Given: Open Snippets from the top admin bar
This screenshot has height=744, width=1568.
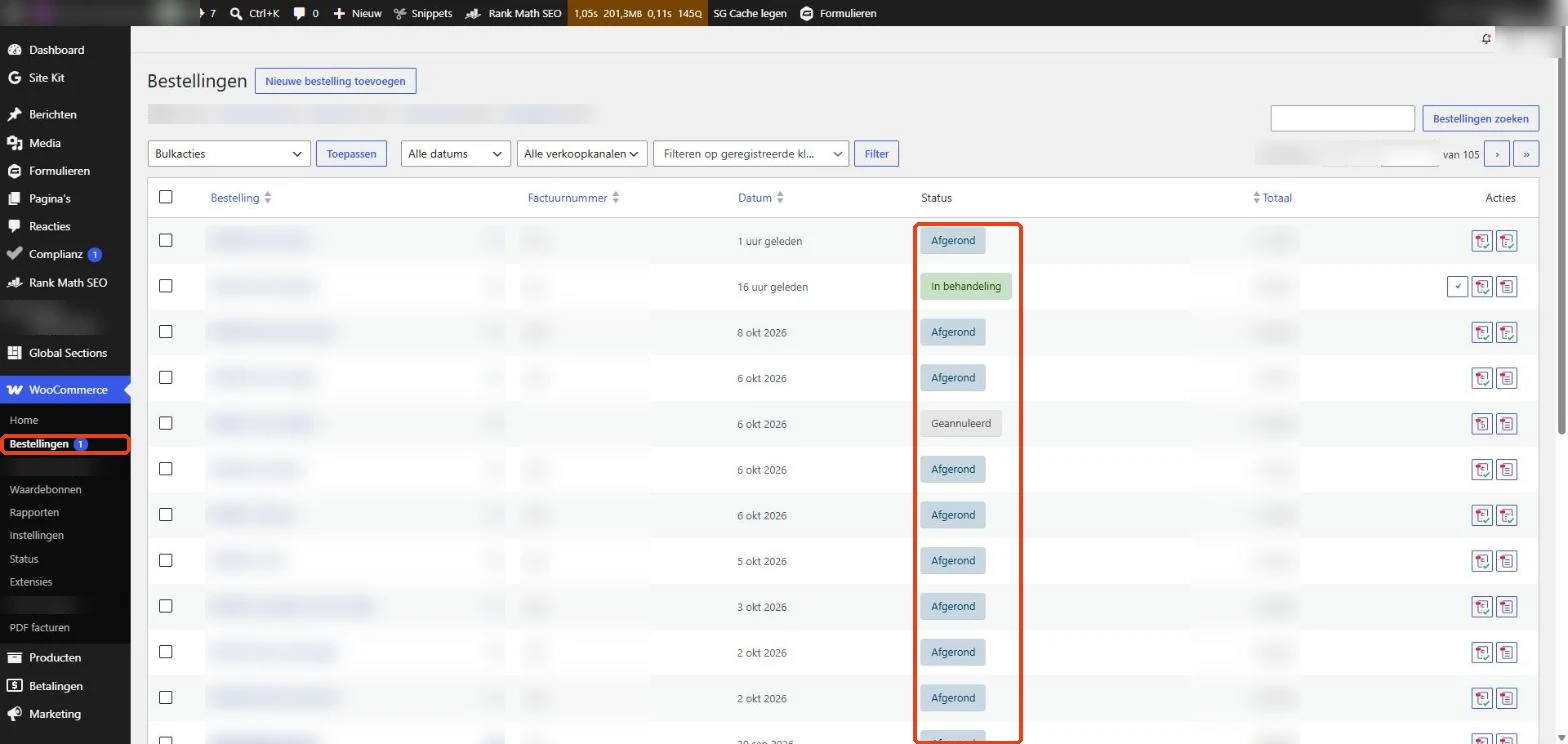Looking at the screenshot, I should [x=423, y=14].
